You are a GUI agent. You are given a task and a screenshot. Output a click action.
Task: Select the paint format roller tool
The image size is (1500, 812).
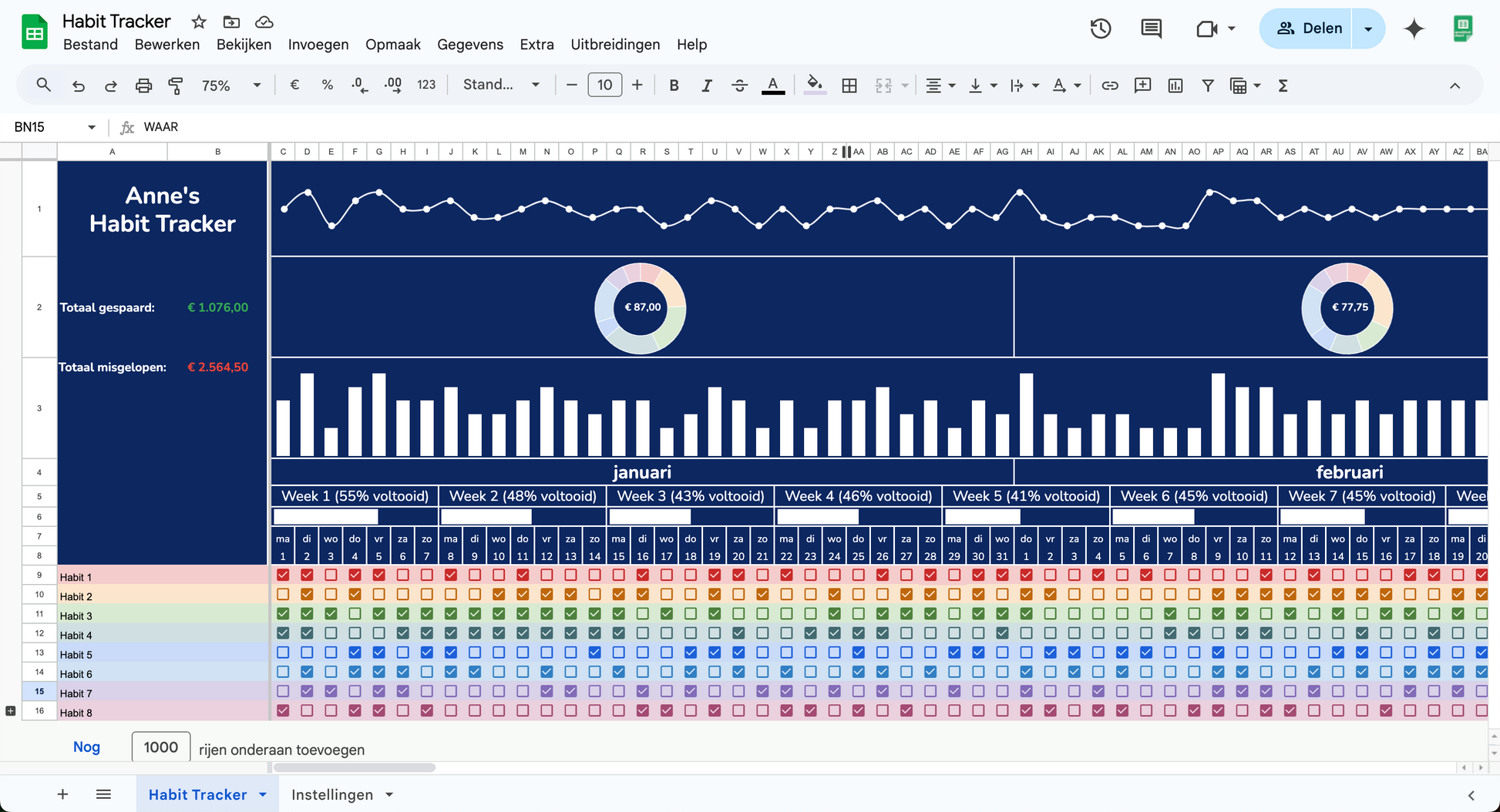coord(176,86)
